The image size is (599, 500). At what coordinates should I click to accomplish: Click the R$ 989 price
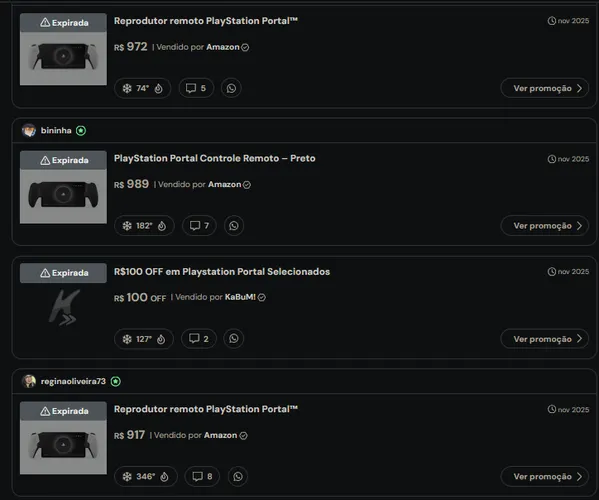(x=131, y=184)
